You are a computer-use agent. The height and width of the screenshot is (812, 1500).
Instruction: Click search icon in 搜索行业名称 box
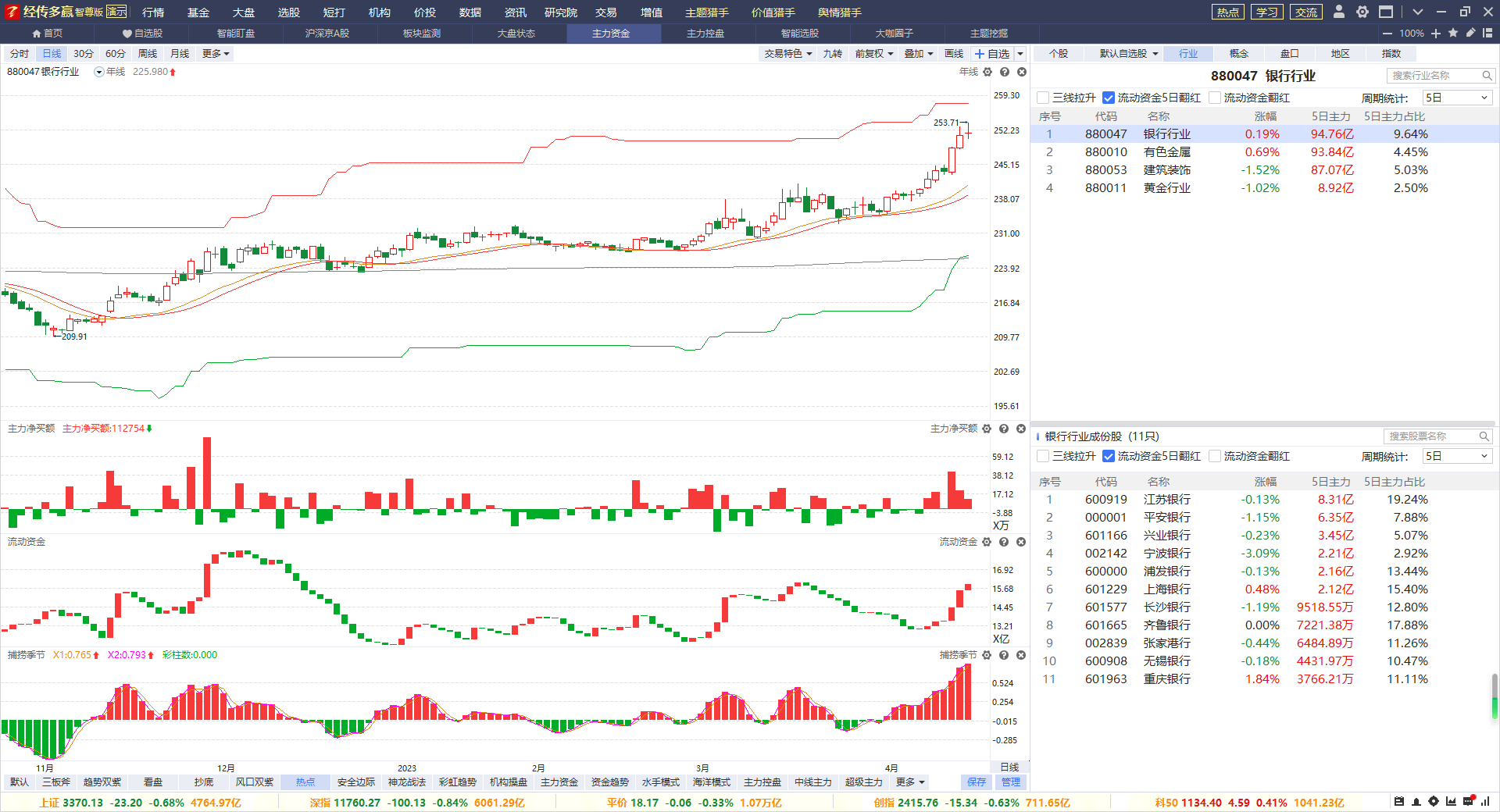[1487, 76]
